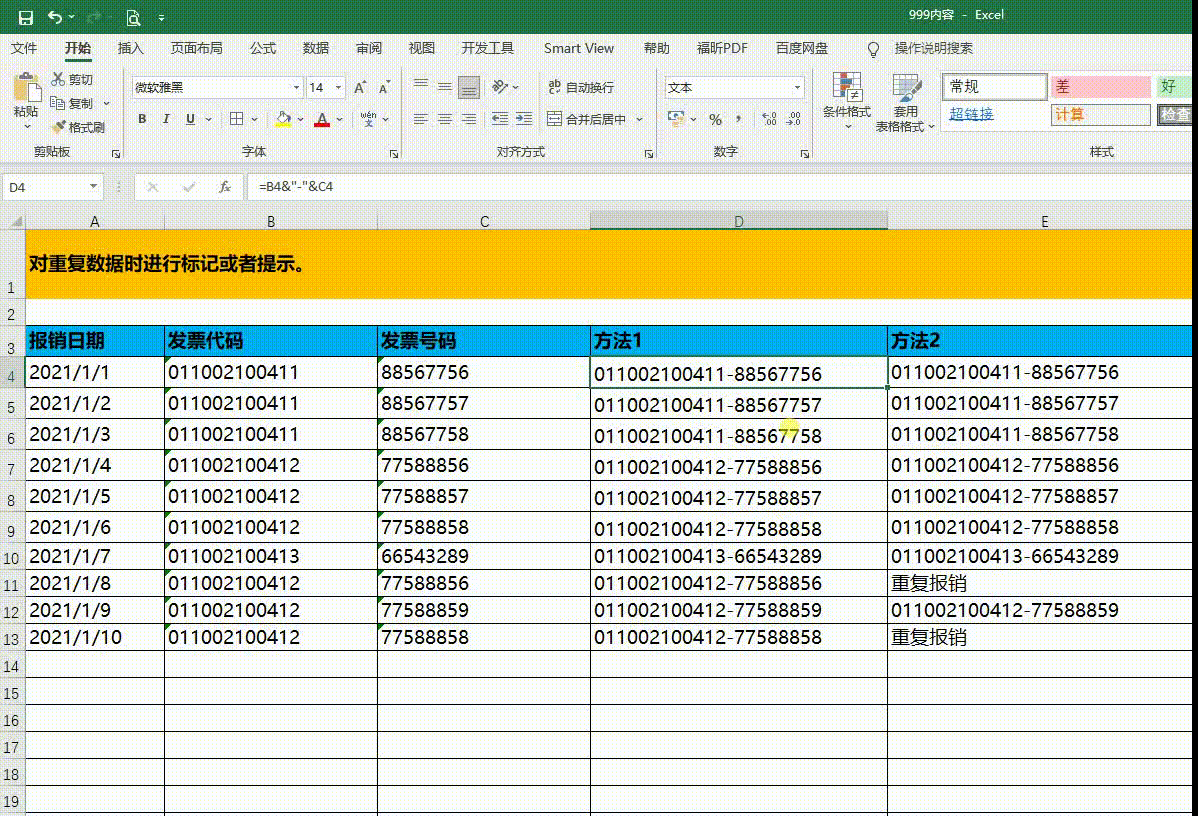This screenshot has width=1198, height=816.
Task: Toggle bold formatting
Action: coord(142,118)
